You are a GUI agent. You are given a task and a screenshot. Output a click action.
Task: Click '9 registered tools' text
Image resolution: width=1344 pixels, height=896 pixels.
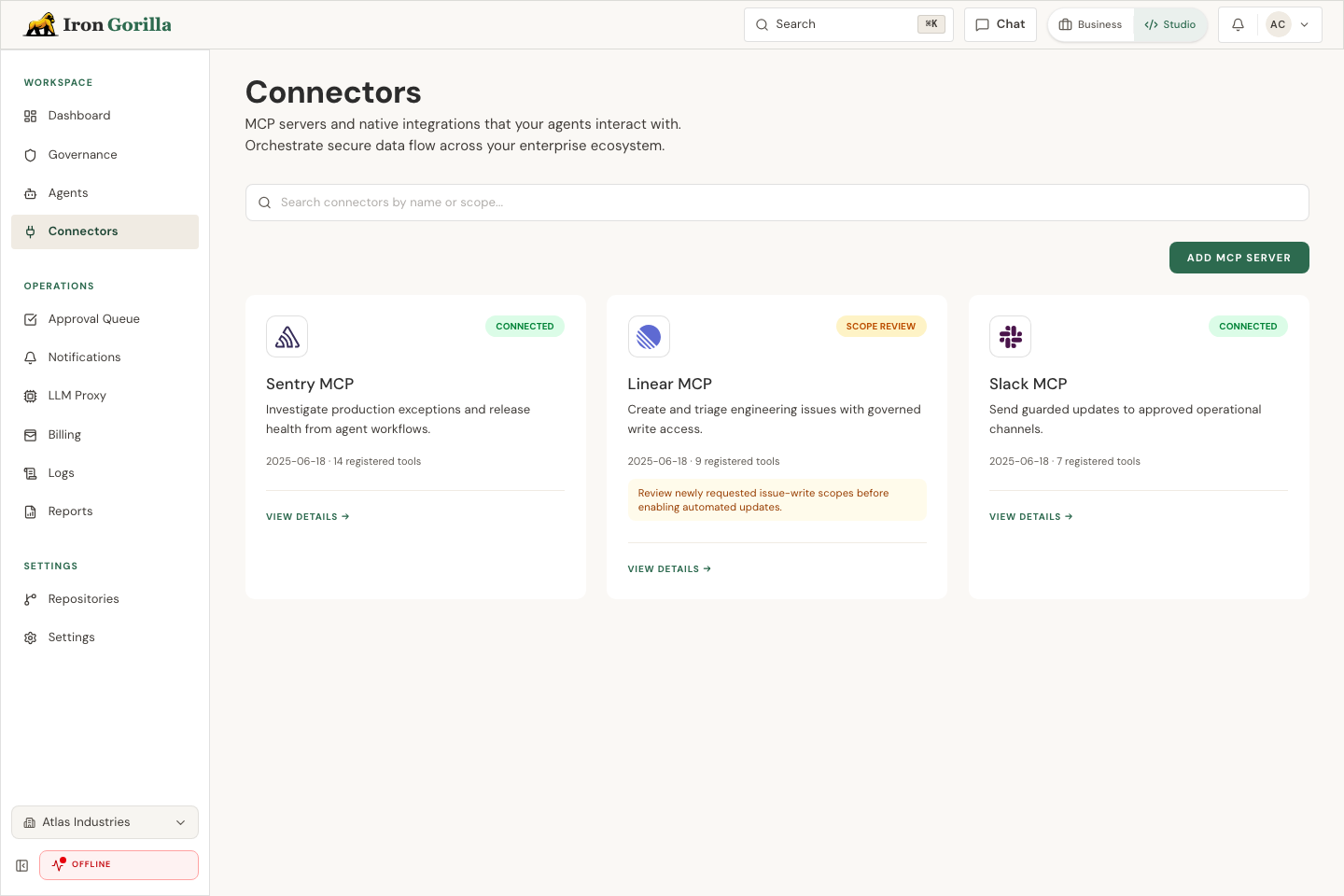(x=737, y=462)
